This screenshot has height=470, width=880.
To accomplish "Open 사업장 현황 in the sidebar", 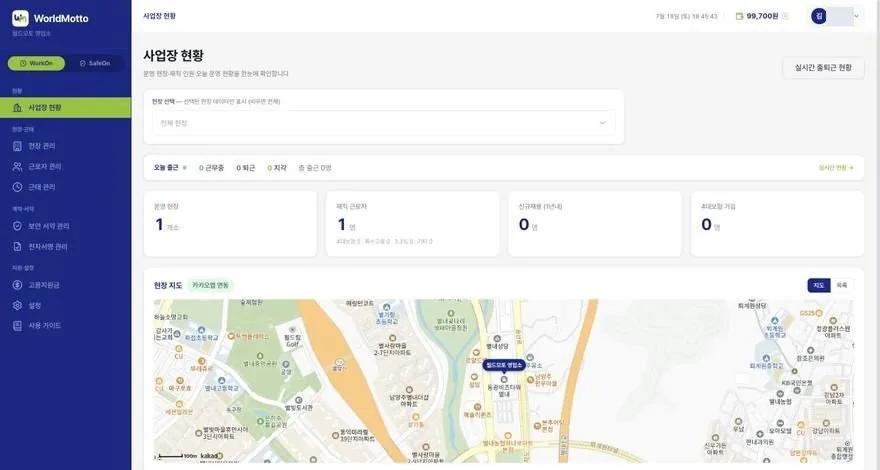I will (65, 107).
